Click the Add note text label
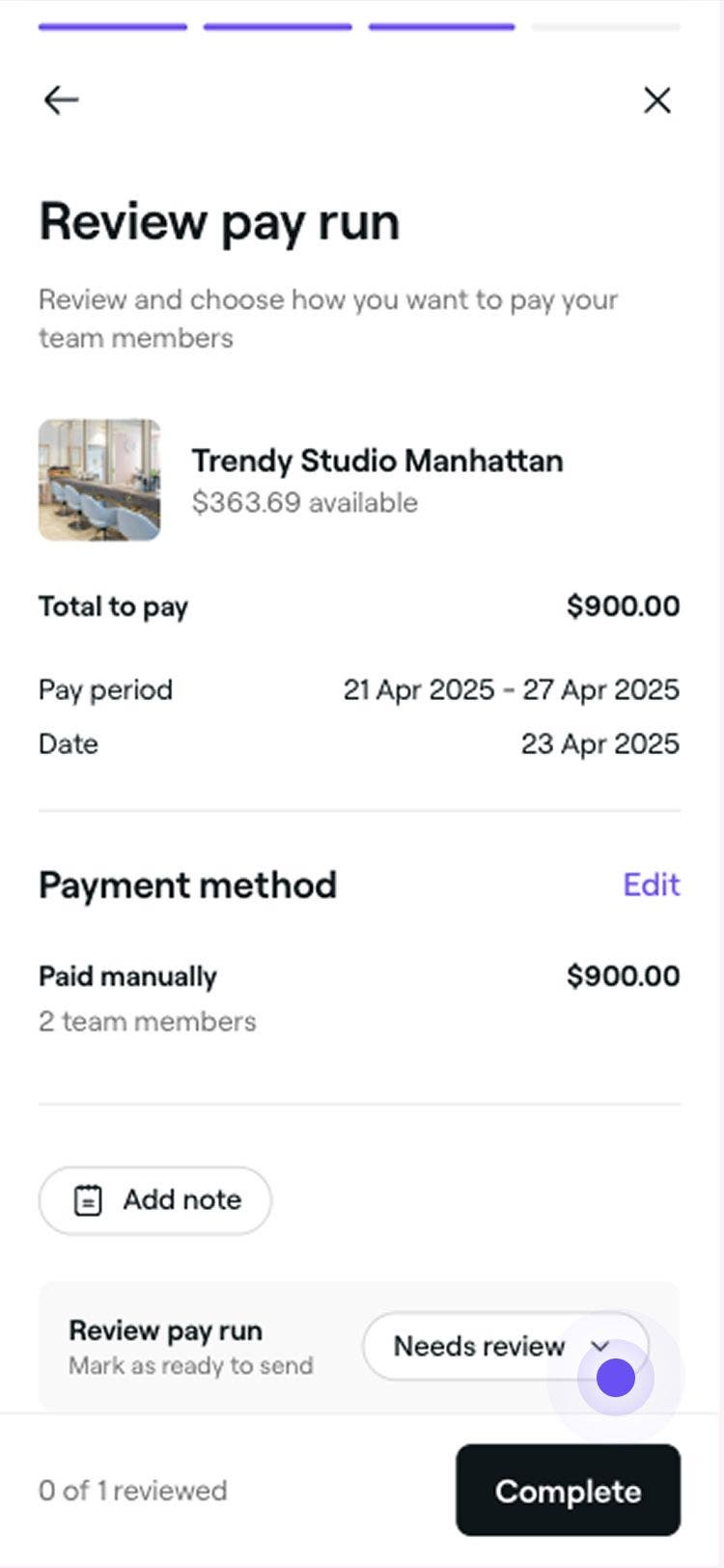 (181, 1200)
